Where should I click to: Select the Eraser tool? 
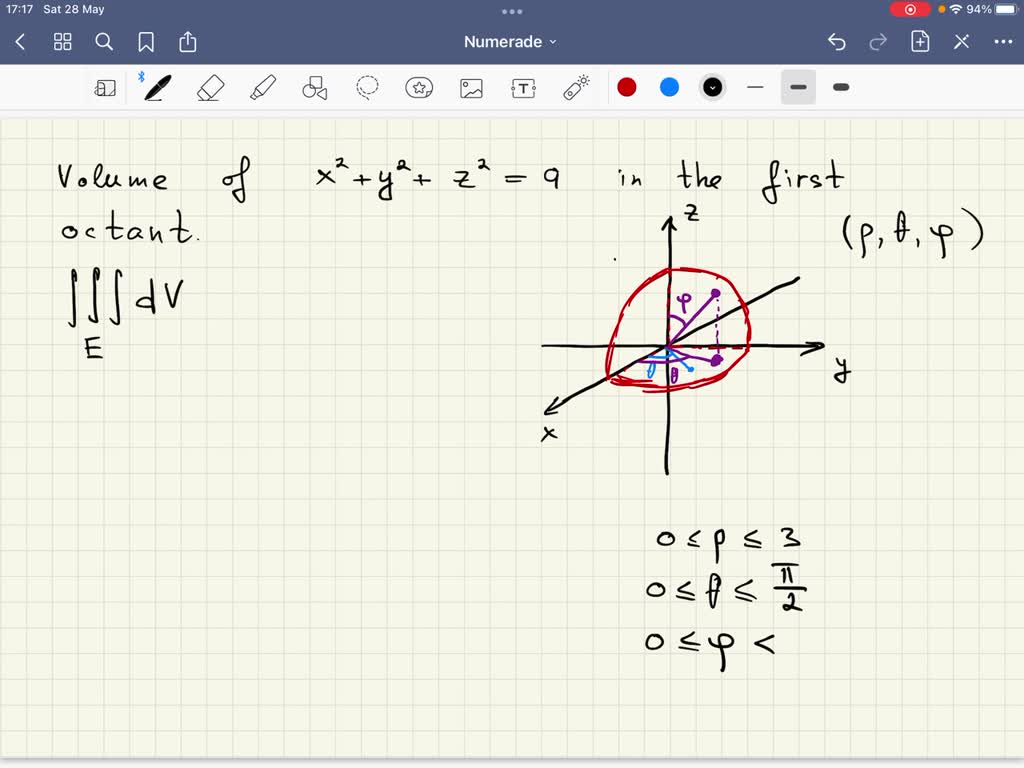tap(211, 87)
